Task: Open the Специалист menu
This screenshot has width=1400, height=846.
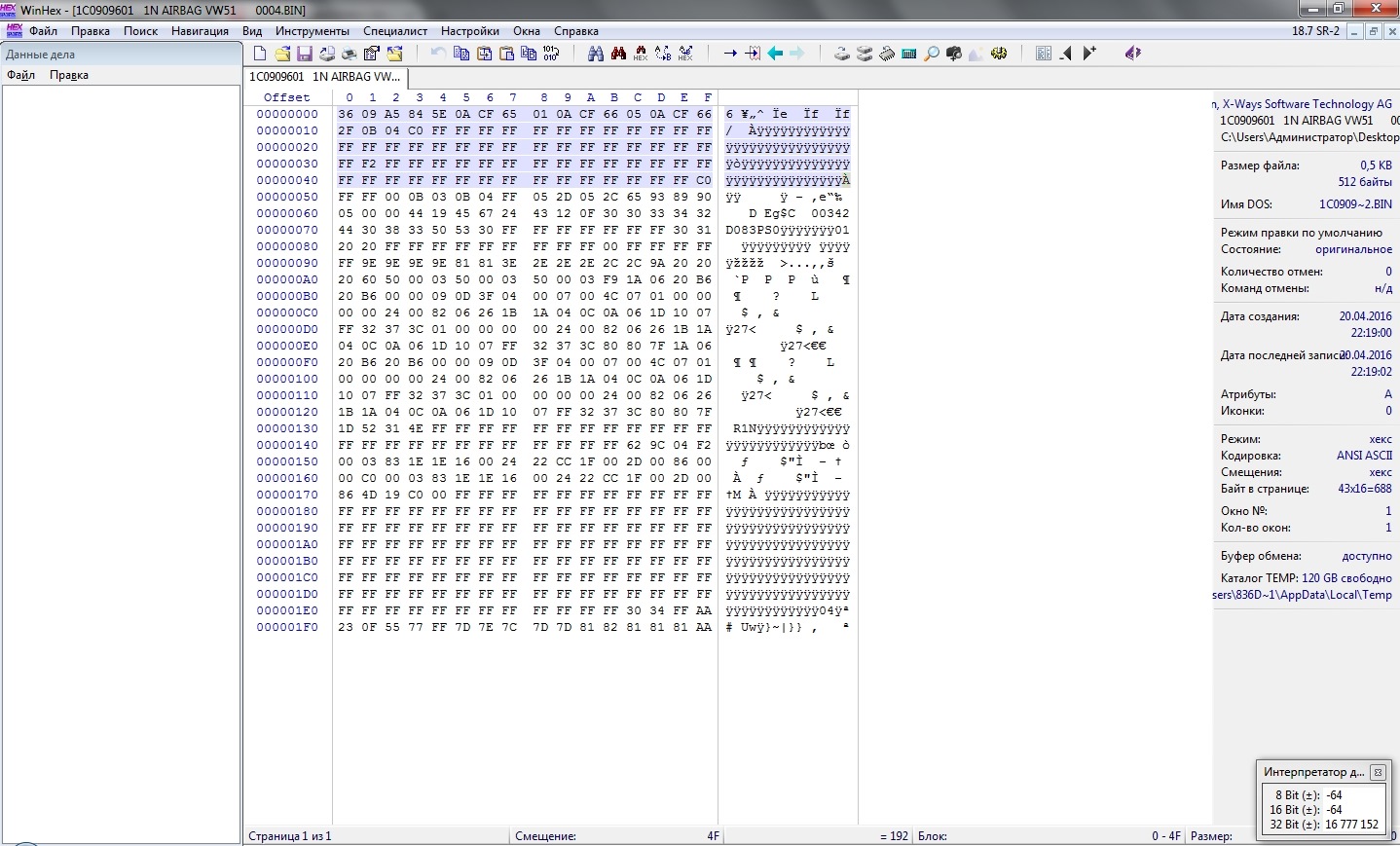Action: 395,31
